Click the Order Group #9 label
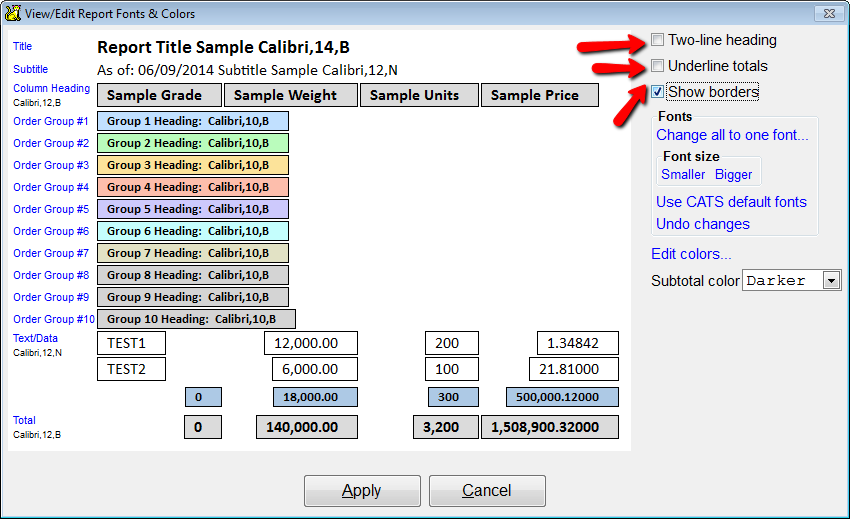The width and height of the screenshot is (850, 519). point(51,297)
